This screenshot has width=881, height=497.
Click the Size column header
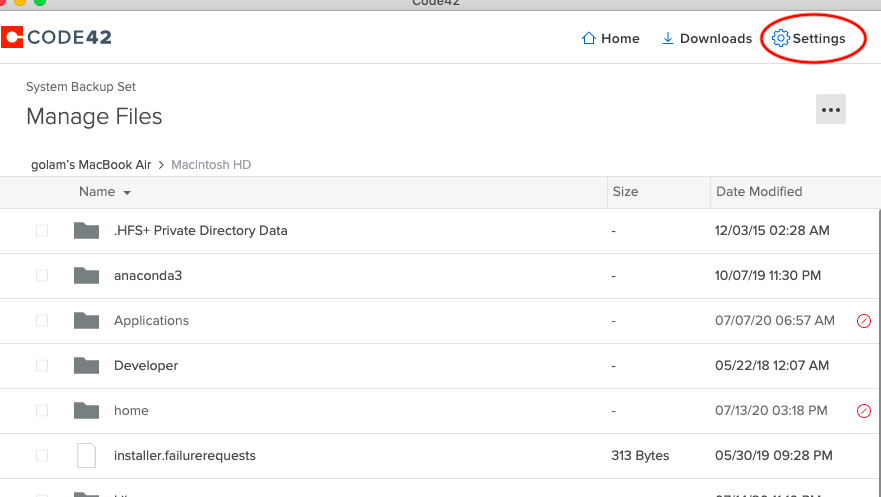coord(625,191)
